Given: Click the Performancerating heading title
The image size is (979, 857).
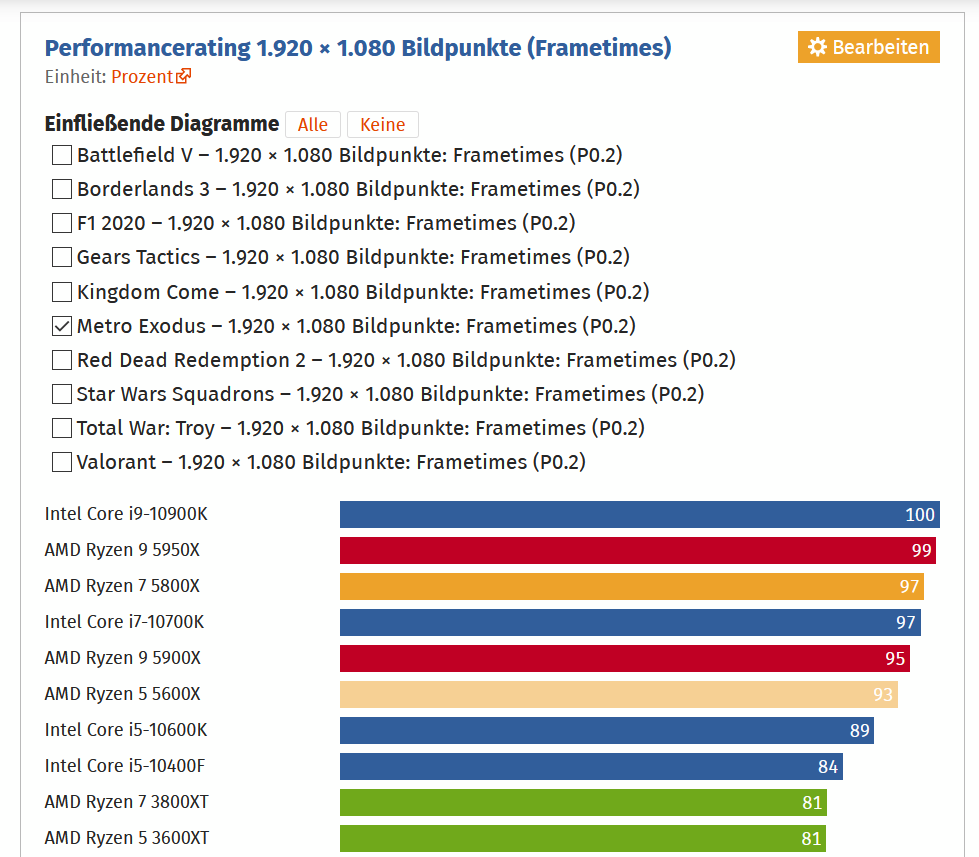Looking at the screenshot, I should tap(358, 48).
